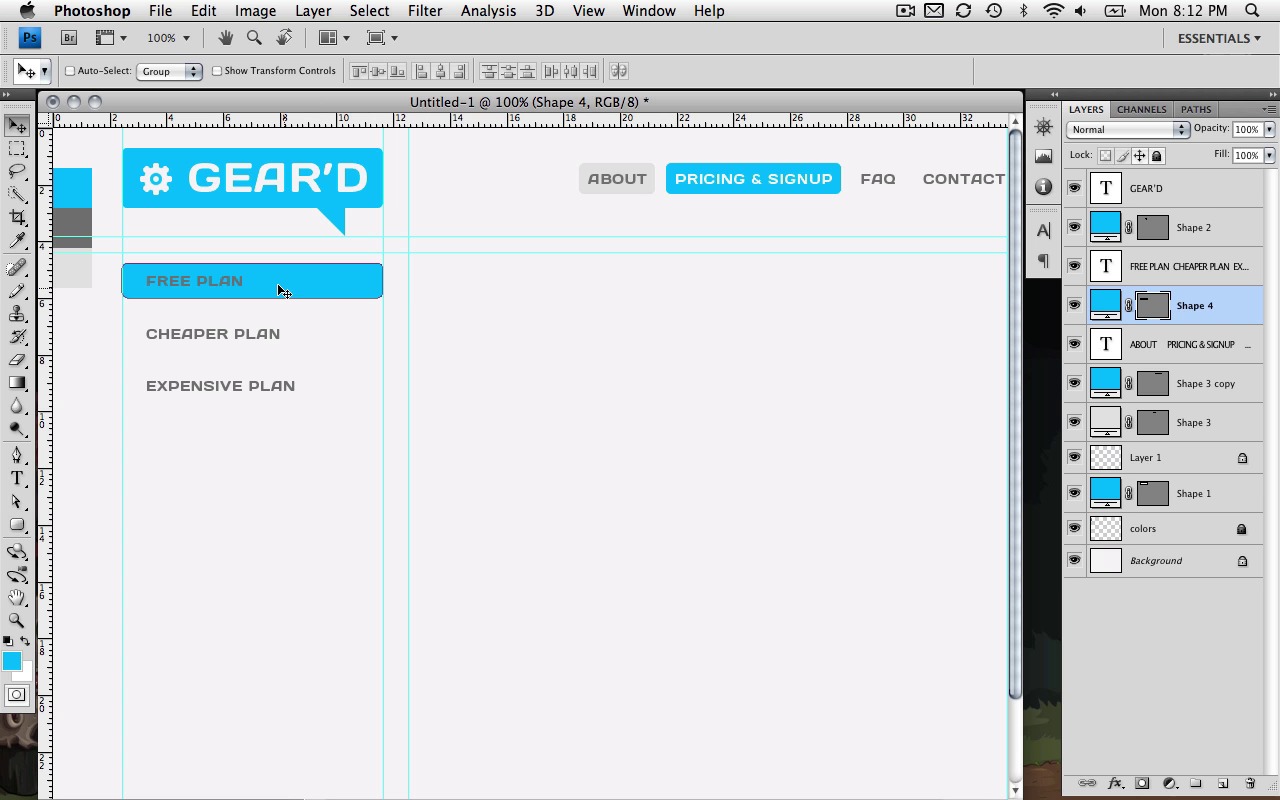Select the 3D Orbit camera tool
1280x800 pixels.
pyautogui.click(x=17, y=575)
